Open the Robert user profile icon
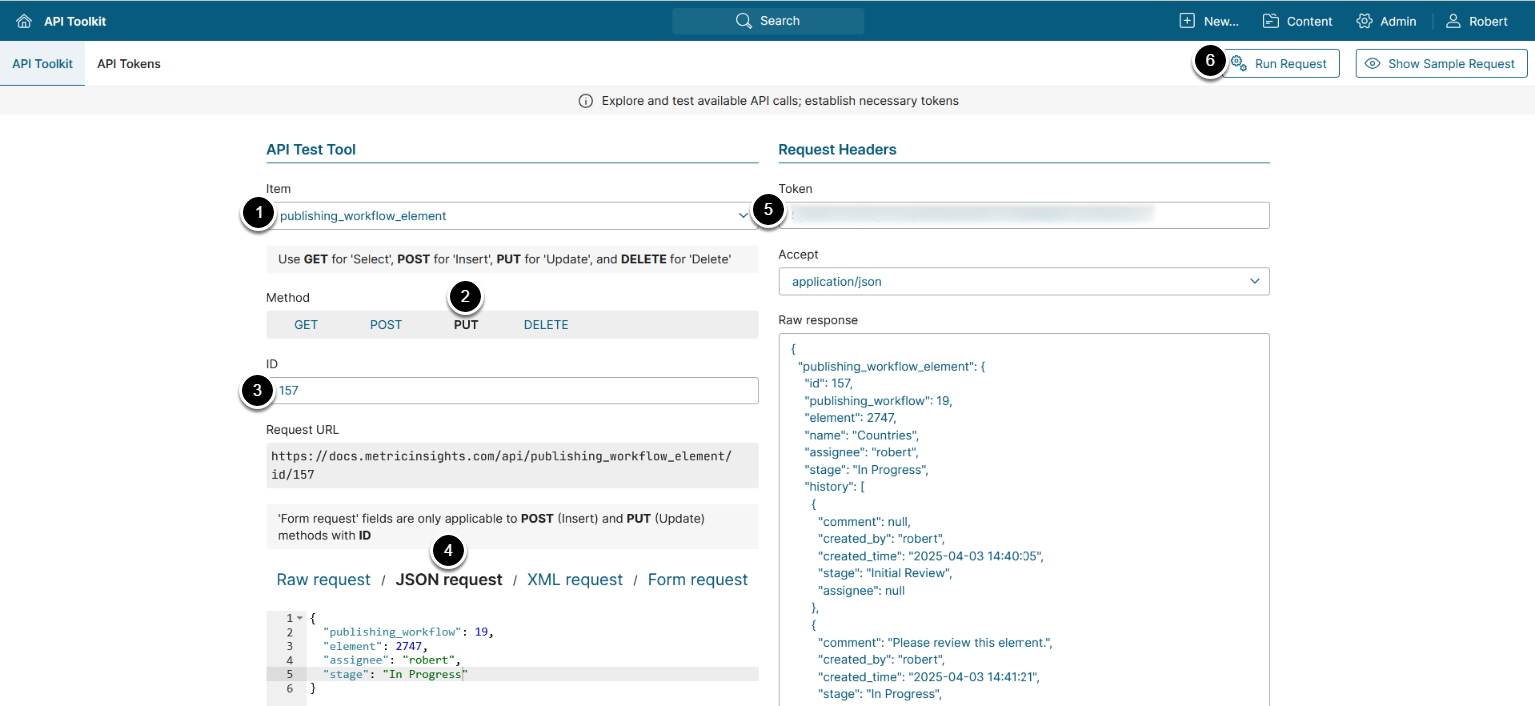 point(1453,21)
